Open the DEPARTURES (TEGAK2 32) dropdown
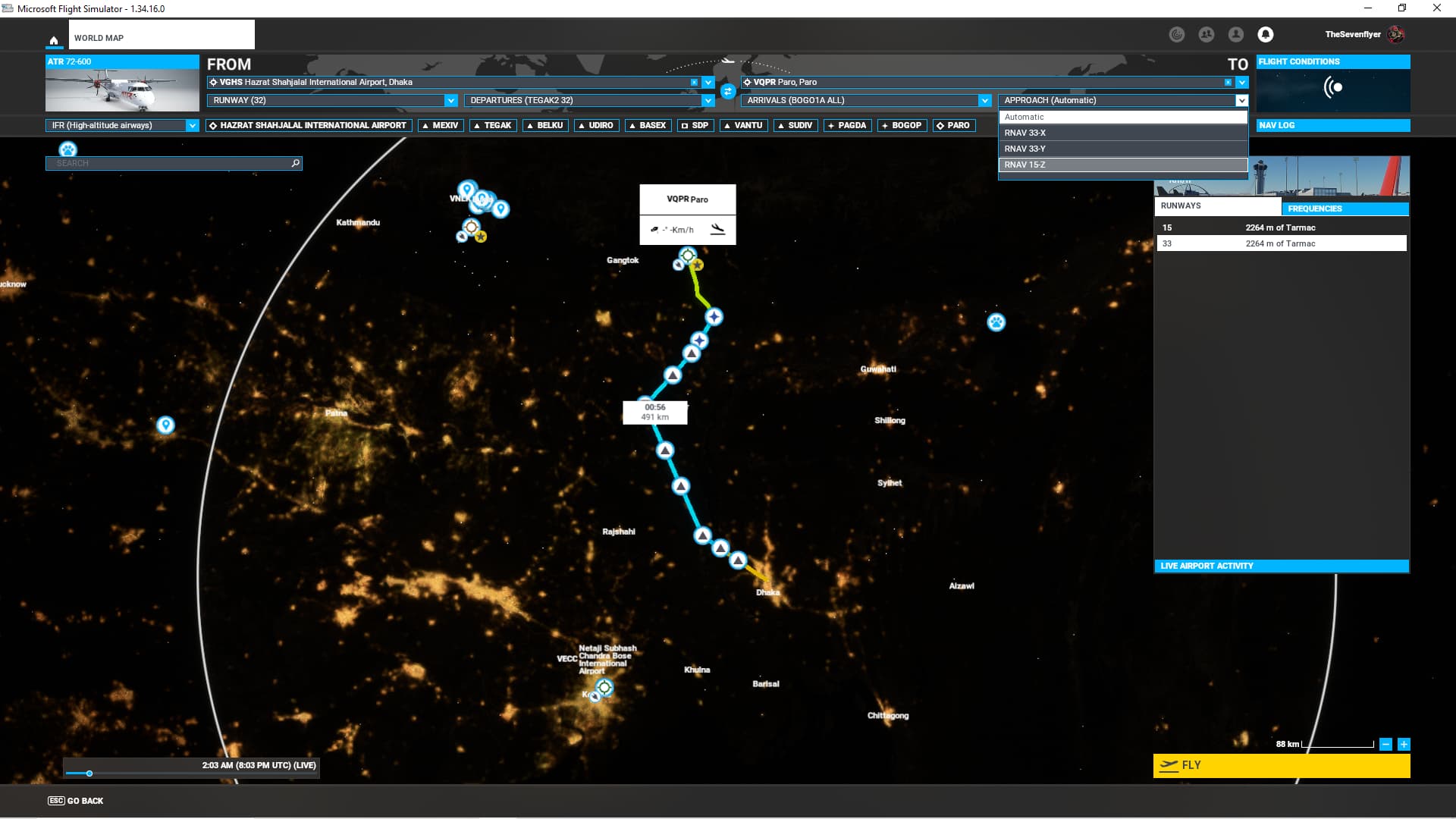This screenshot has height=819, width=1456. [x=708, y=100]
